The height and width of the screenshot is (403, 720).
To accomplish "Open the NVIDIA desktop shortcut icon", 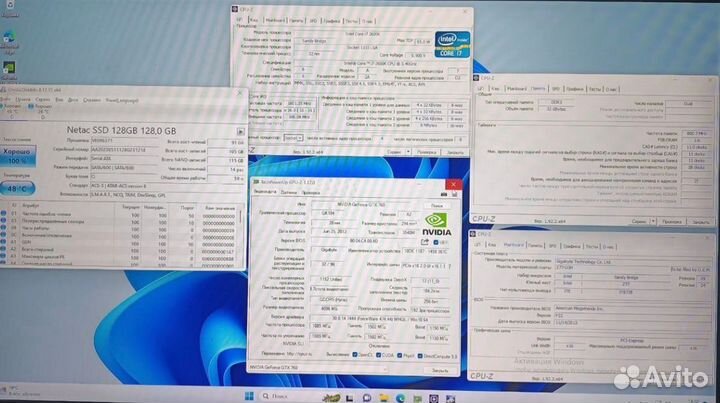I will coord(11,69).
